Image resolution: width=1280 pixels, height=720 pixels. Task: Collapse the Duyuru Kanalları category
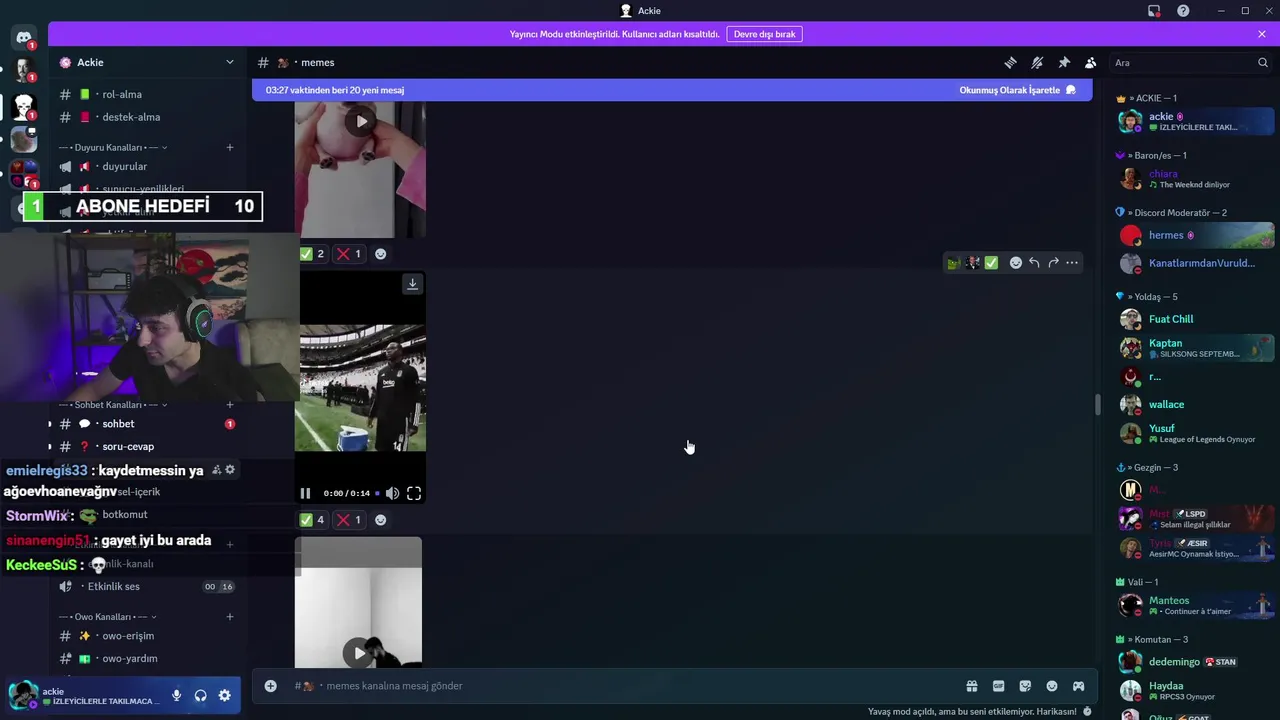tap(113, 147)
